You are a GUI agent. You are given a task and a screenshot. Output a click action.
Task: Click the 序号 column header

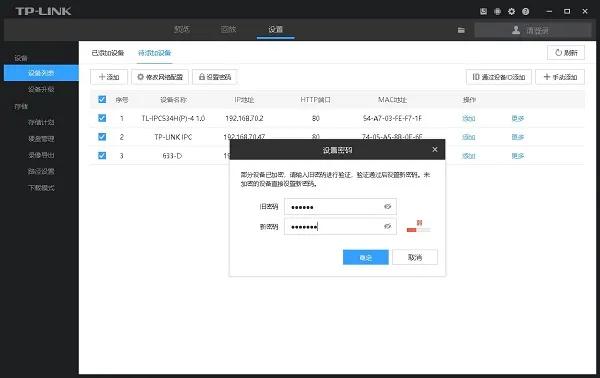[122, 100]
